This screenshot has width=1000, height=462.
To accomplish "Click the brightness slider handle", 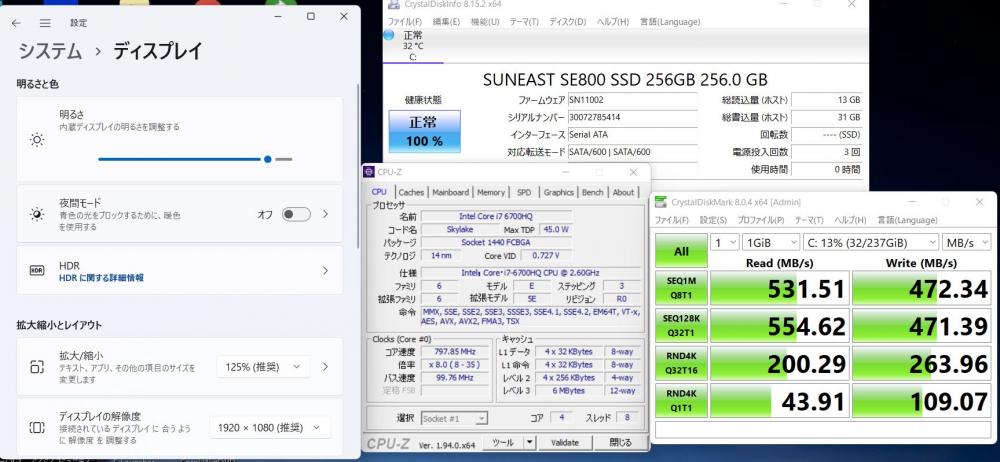I will (268, 159).
